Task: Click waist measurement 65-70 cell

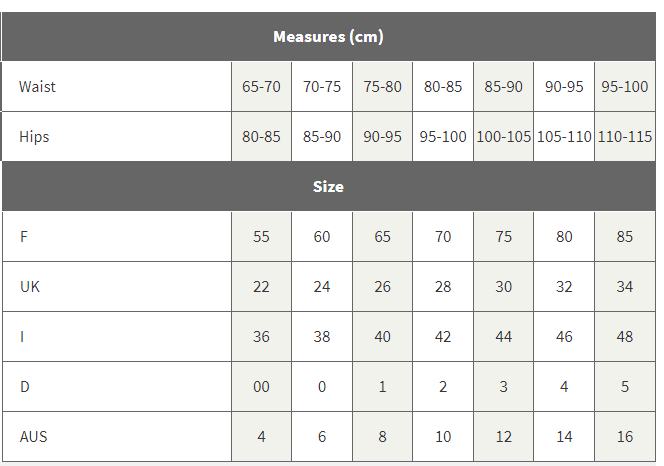Action: click(x=261, y=87)
